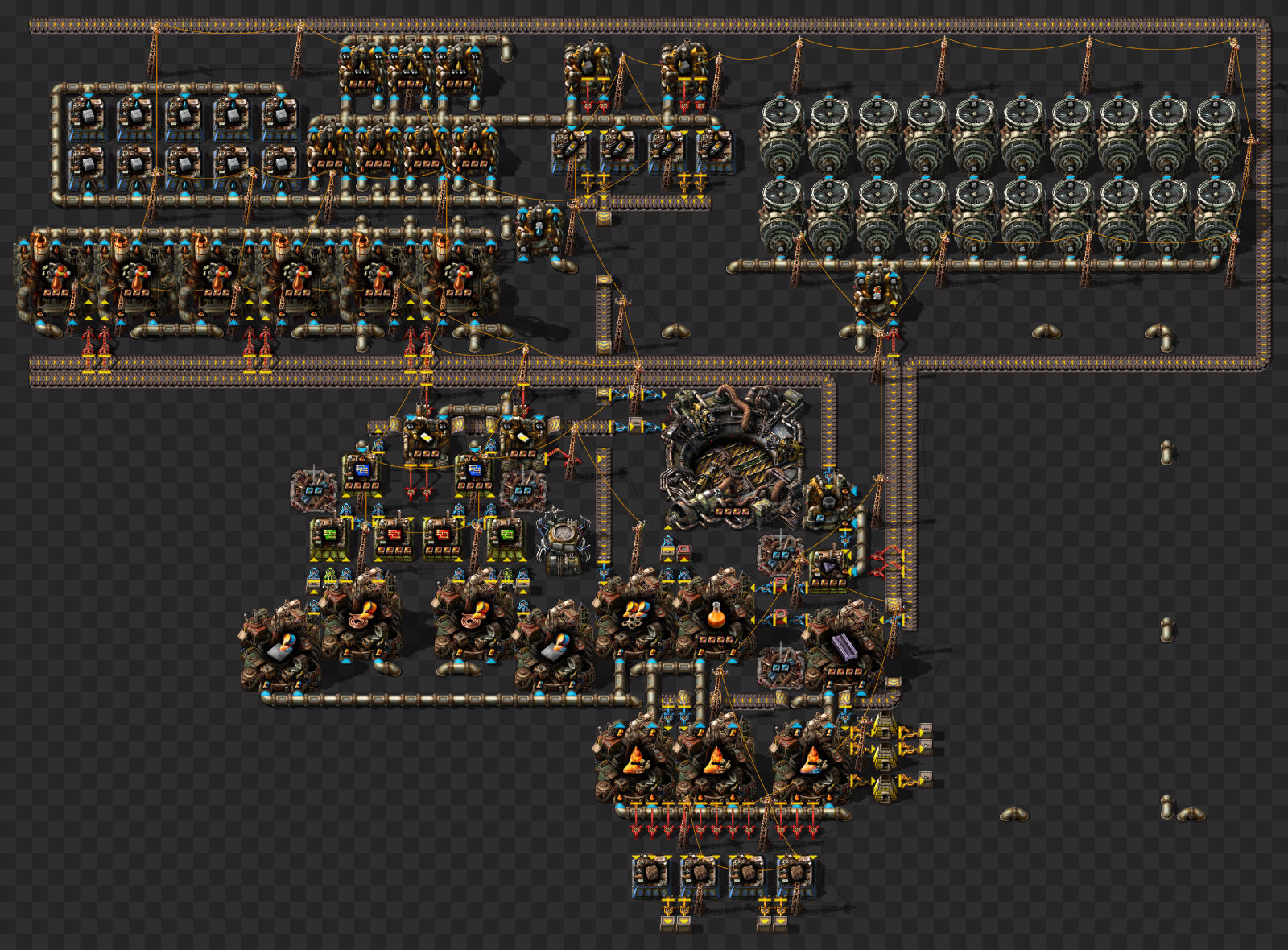Select the bottom-right grey-block assembler in the piped group
The image size is (1288, 950).
point(281,166)
